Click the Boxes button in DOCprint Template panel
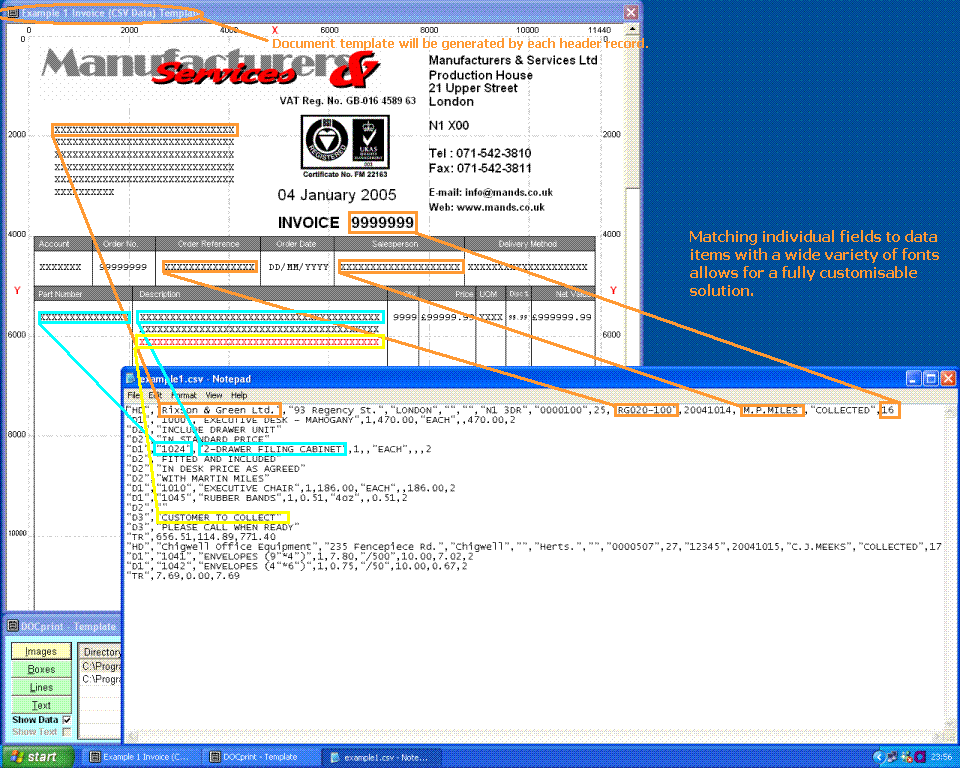The height and width of the screenshot is (768, 960). click(41, 669)
